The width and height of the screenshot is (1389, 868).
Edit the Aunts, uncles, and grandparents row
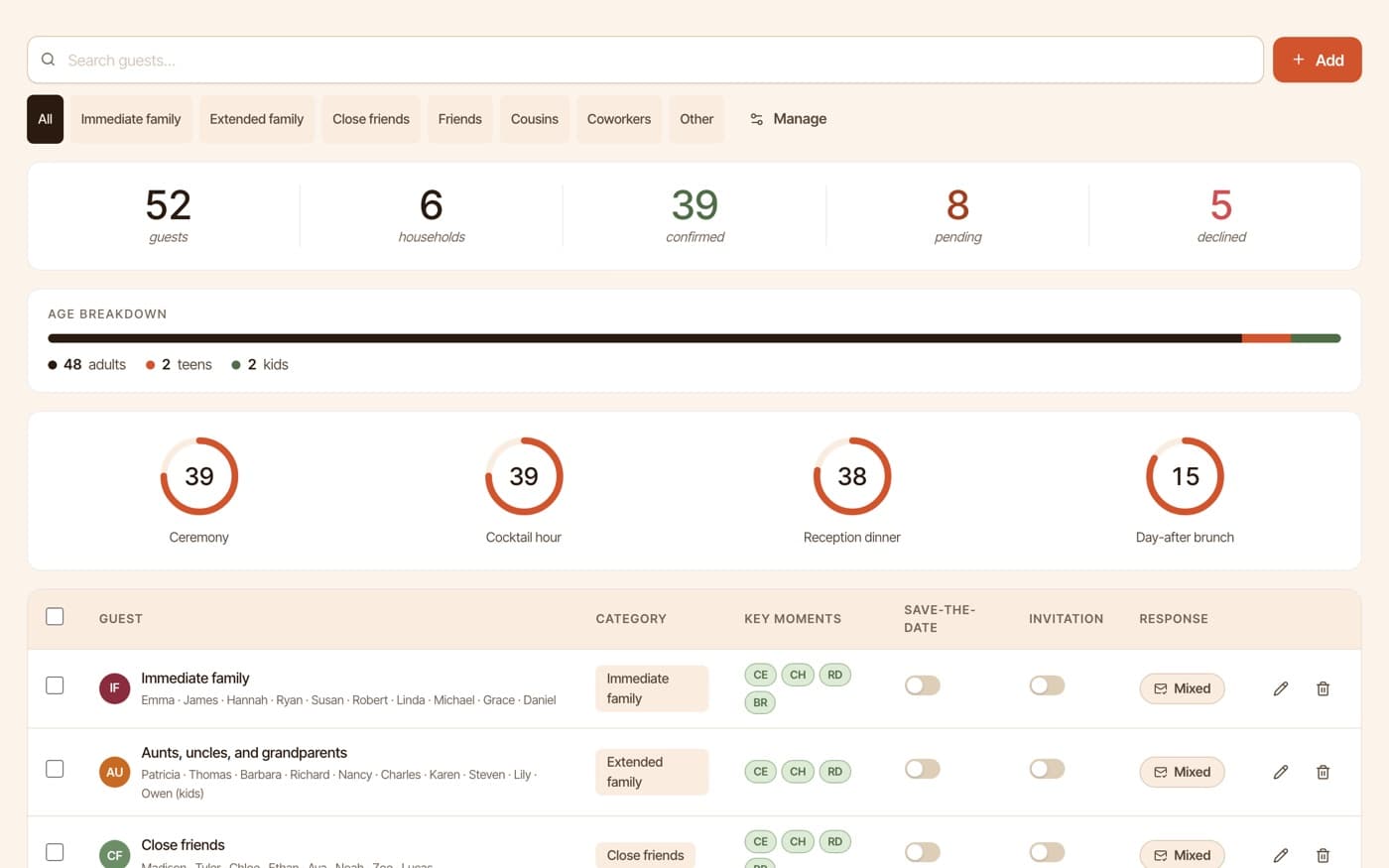[x=1281, y=772]
